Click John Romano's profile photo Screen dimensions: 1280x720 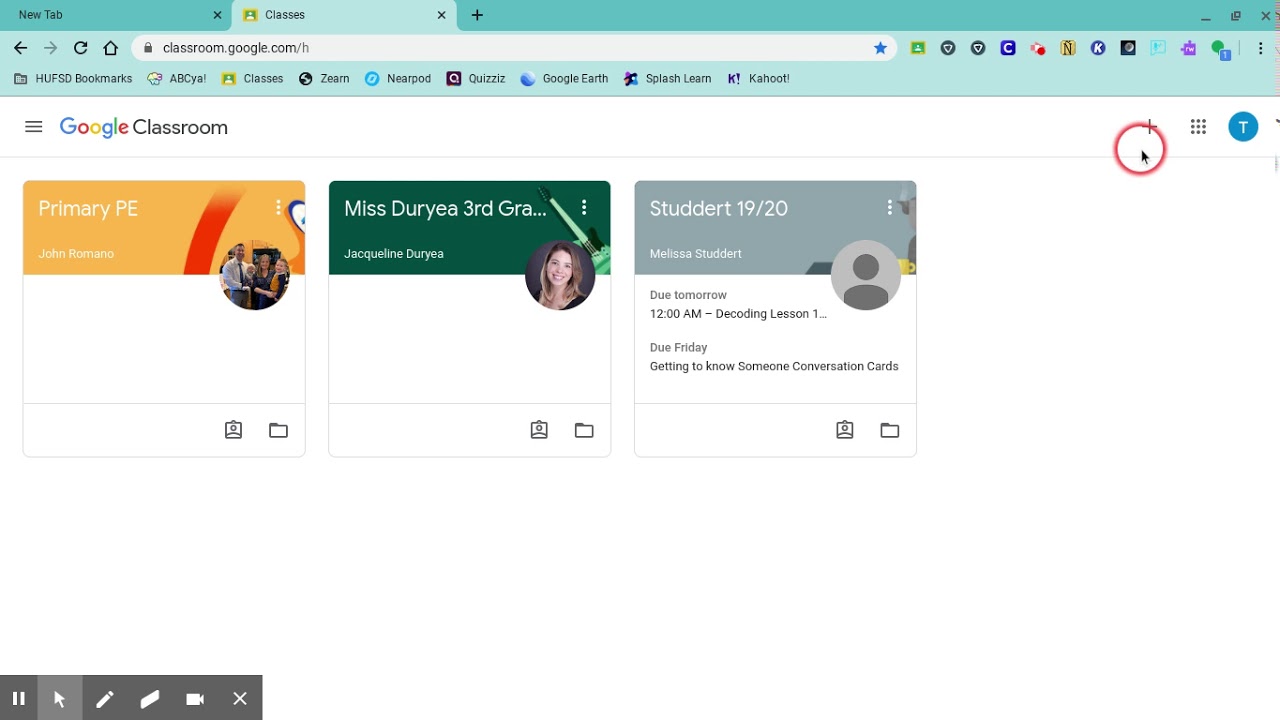(x=255, y=275)
